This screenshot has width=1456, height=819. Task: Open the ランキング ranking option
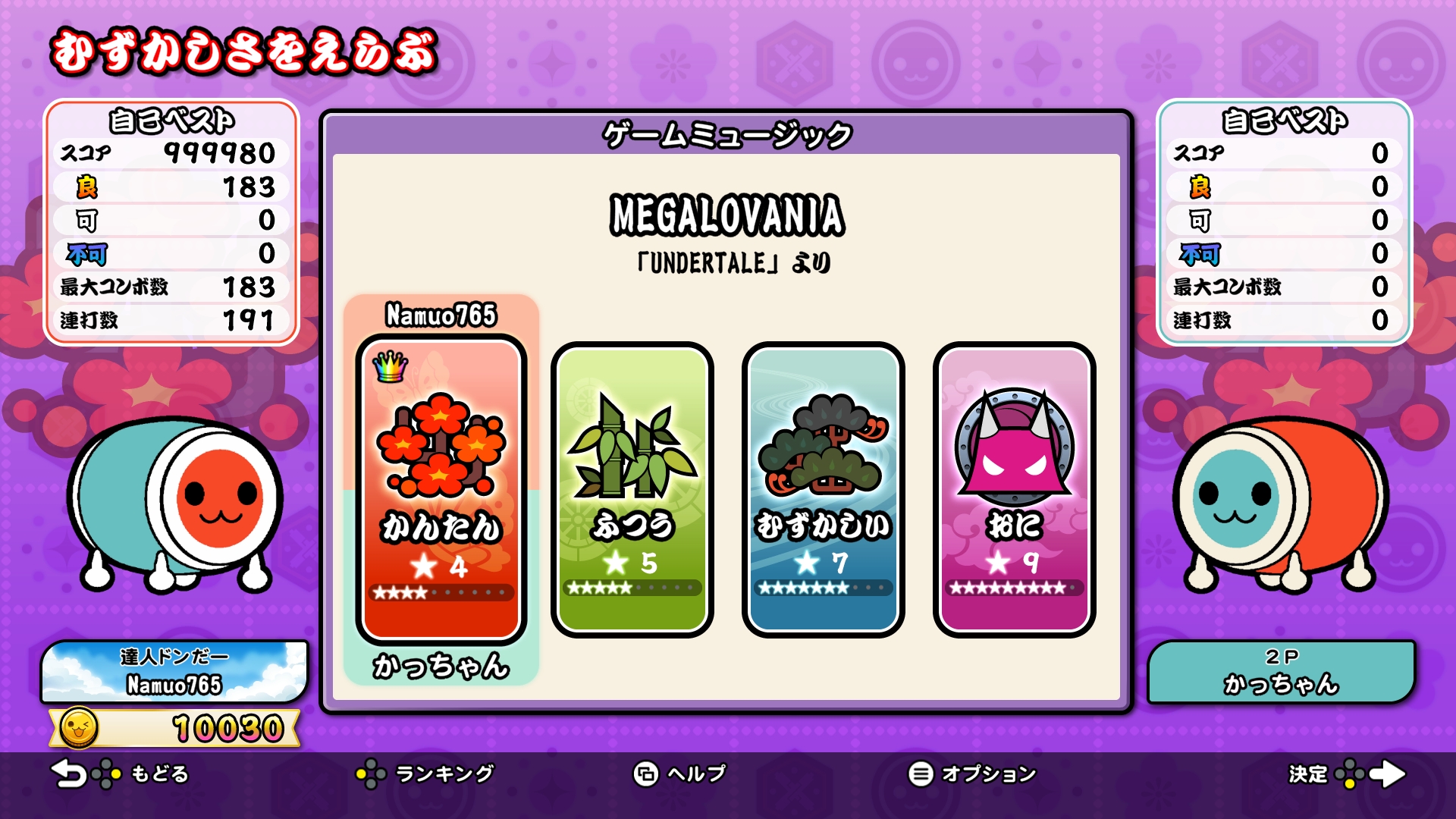coord(425,773)
